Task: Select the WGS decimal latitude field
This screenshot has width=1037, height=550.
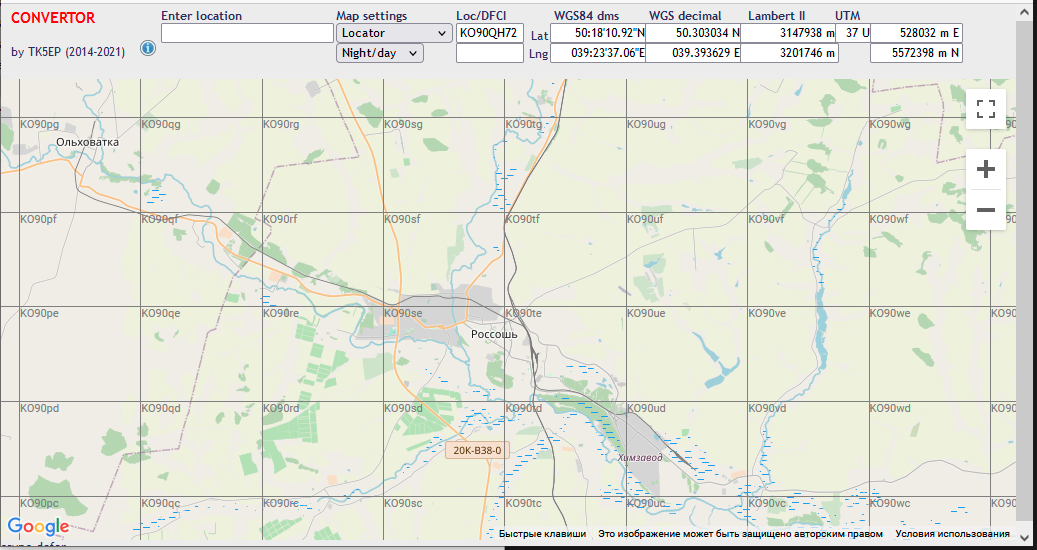Action: [x=693, y=33]
